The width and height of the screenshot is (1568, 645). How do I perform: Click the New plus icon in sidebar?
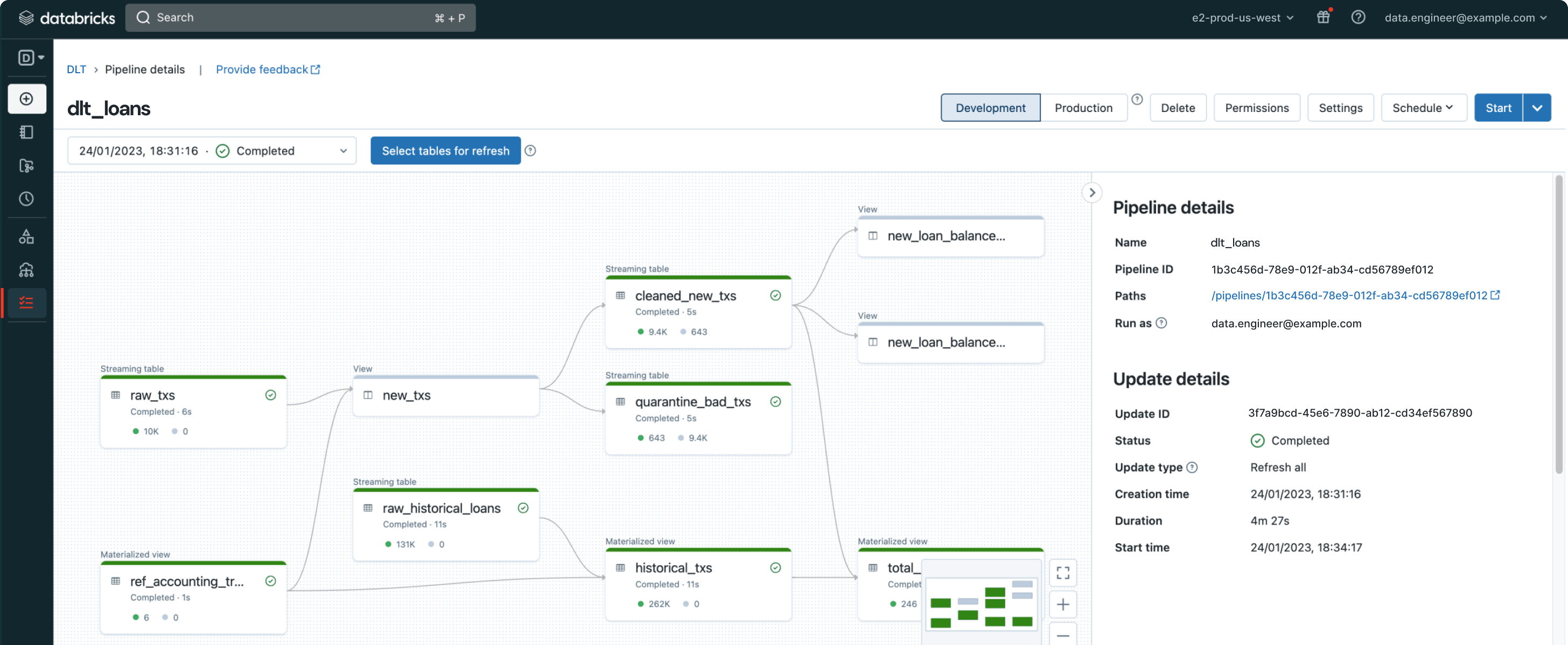point(26,99)
